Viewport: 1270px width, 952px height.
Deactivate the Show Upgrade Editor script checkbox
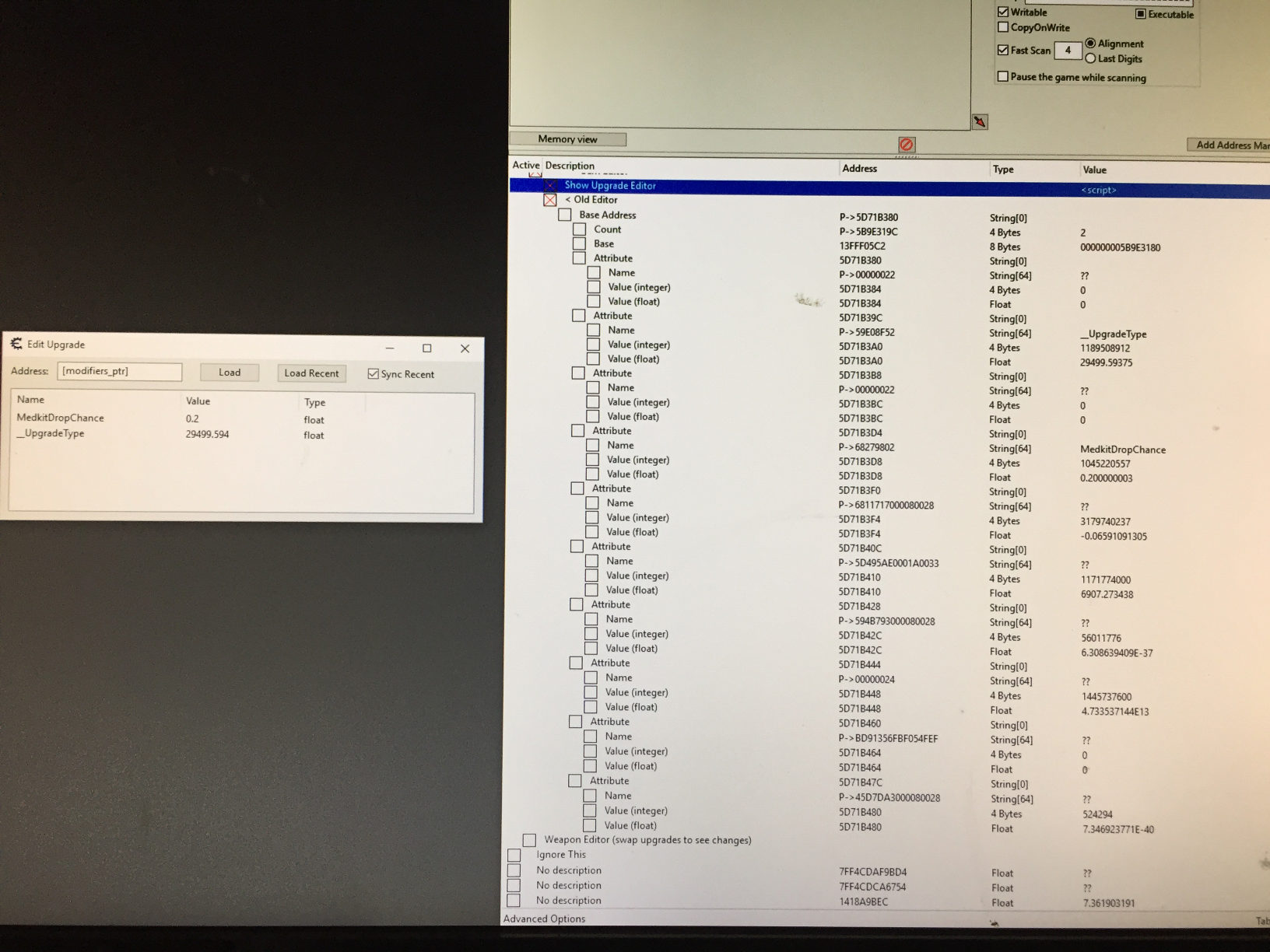(551, 185)
